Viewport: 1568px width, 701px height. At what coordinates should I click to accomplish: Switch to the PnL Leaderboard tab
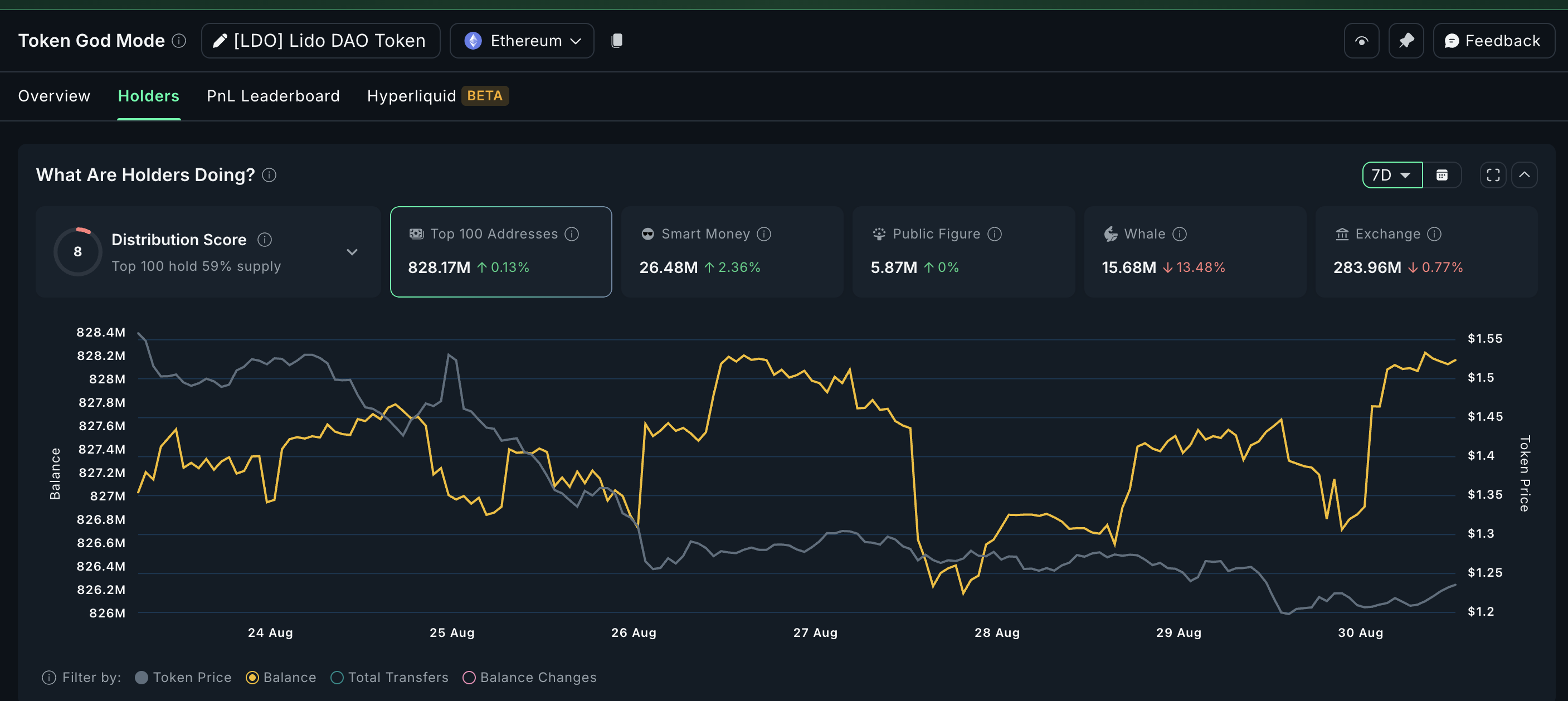pos(272,96)
